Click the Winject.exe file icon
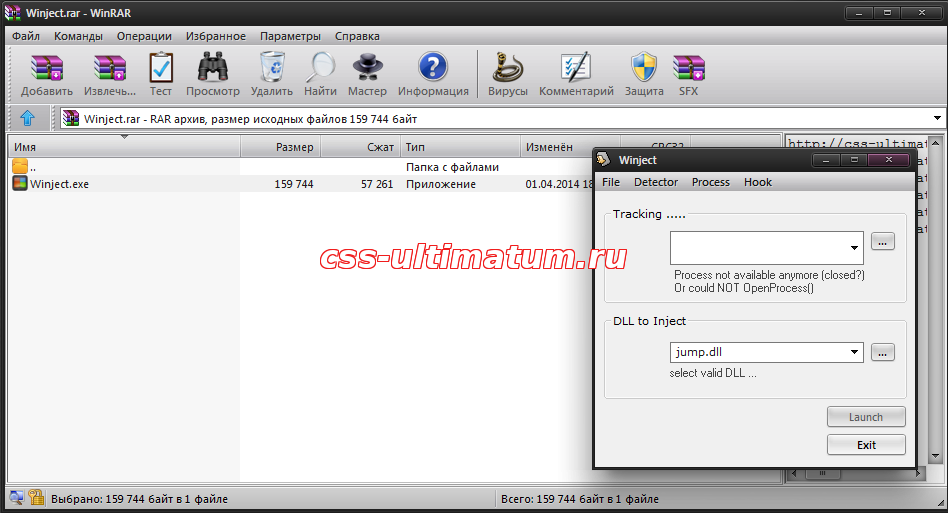This screenshot has height=513, width=948. [20, 183]
